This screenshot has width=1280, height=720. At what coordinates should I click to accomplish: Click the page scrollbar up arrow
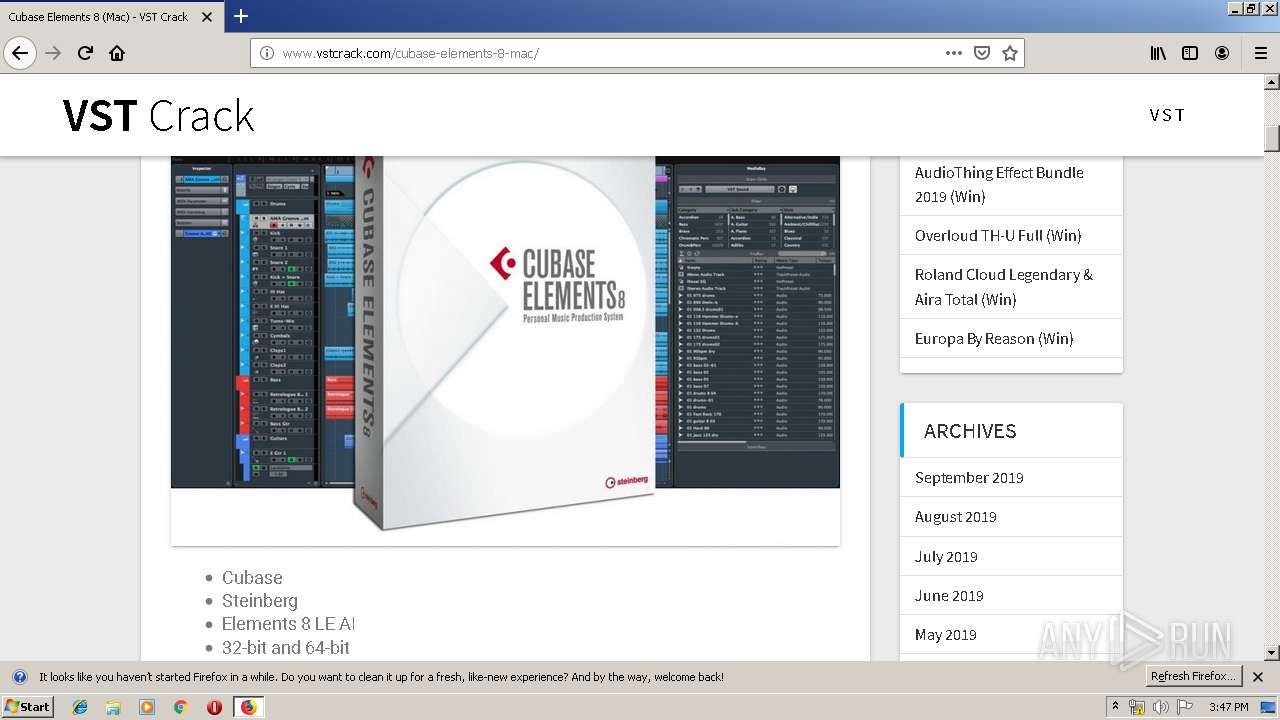(x=1272, y=82)
